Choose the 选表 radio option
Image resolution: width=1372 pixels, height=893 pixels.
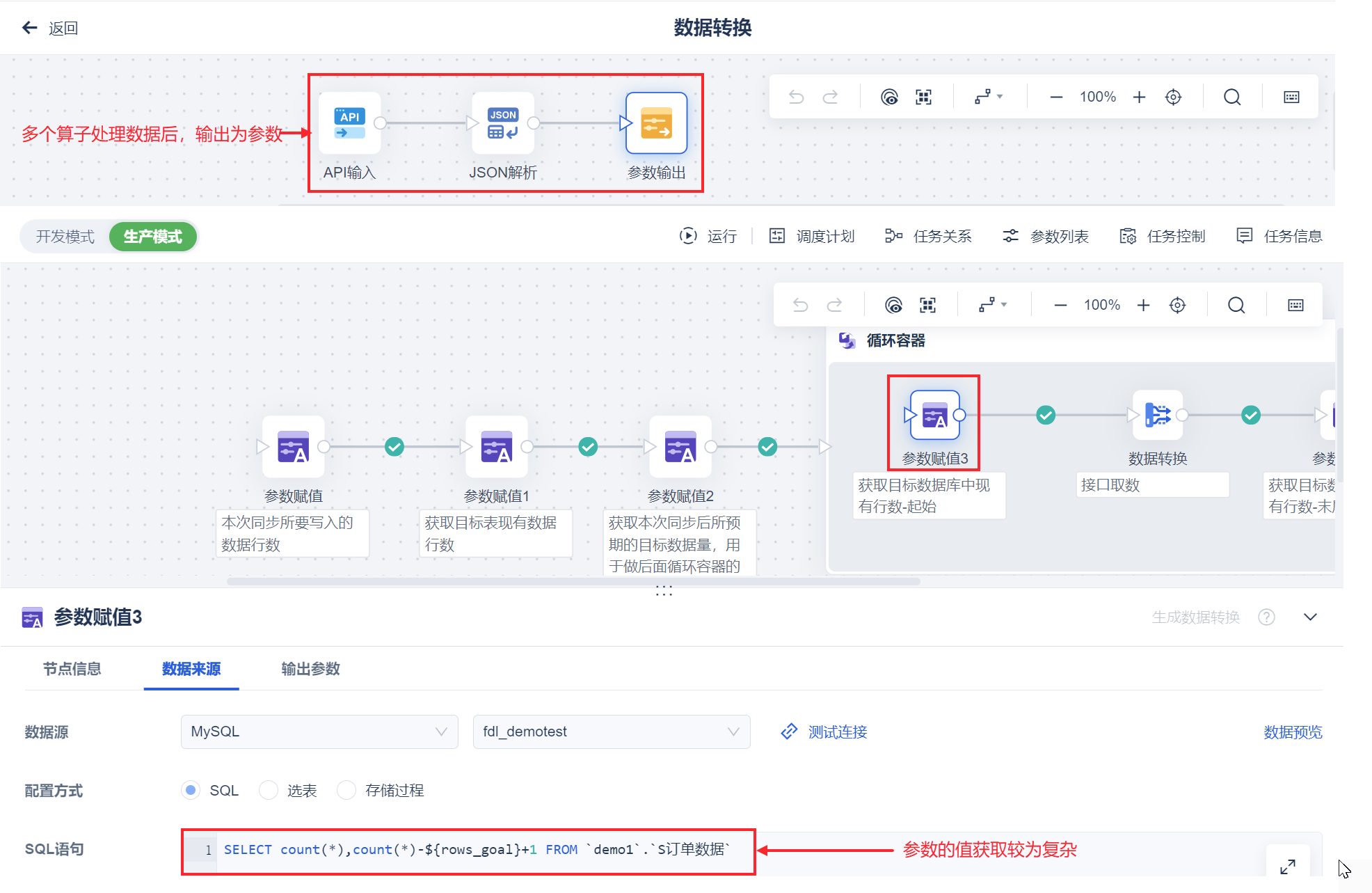(x=269, y=790)
